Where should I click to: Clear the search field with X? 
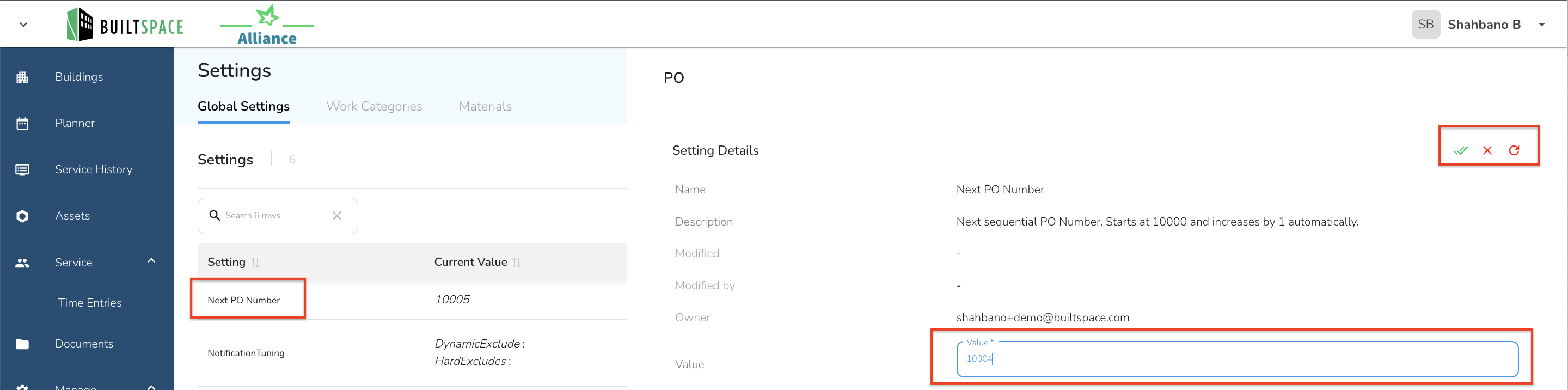[337, 216]
